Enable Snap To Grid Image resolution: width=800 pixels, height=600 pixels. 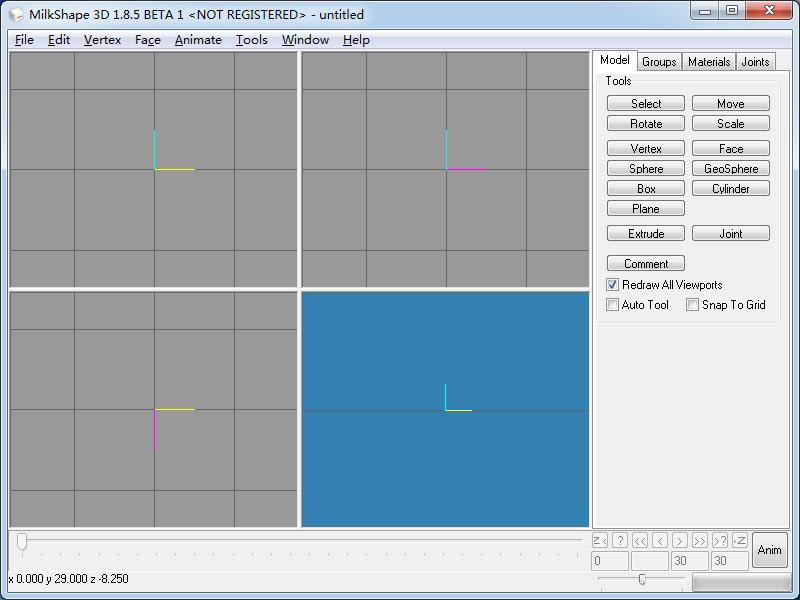(692, 305)
